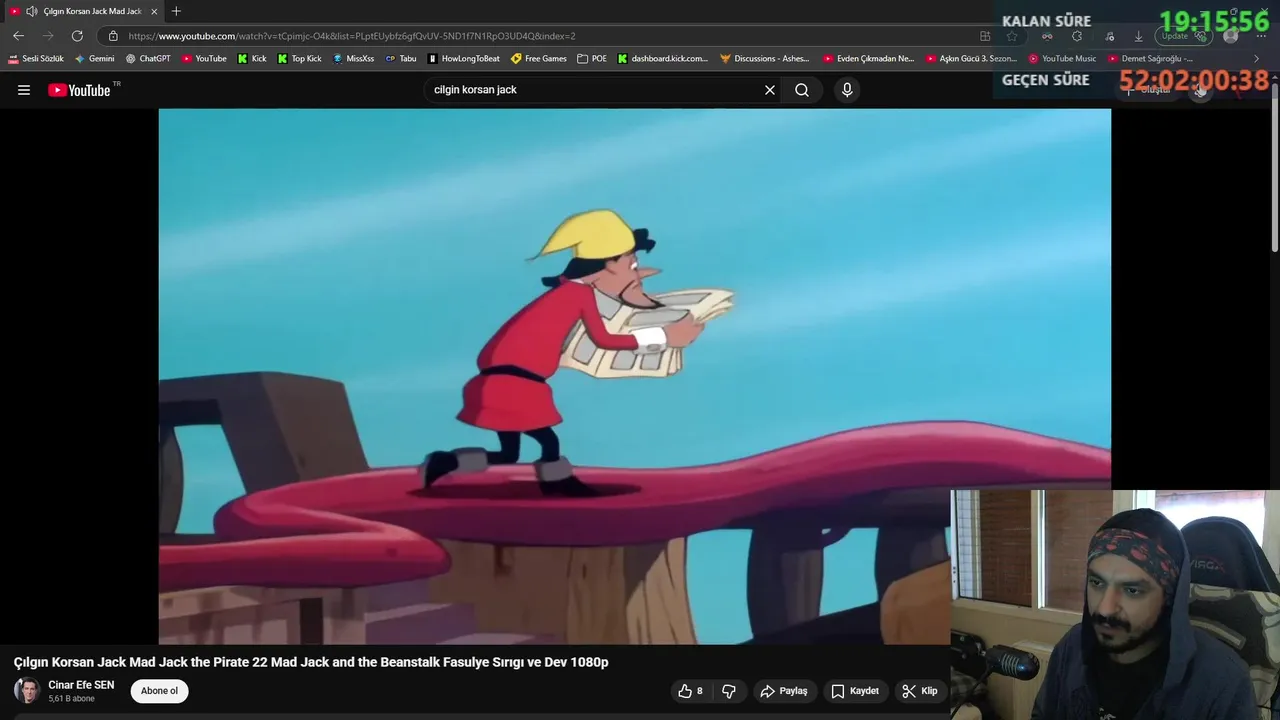Click the video player showing the cartoon
Image resolution: width=1280 pixels, height=720 pixels.
[x=634, y=376]
